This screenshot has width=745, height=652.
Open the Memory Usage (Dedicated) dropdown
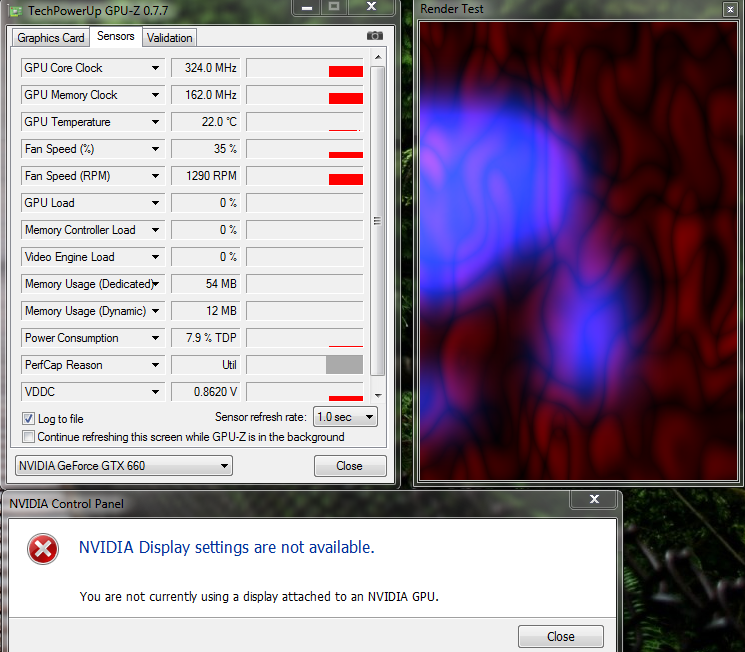[x=155, y=284]
